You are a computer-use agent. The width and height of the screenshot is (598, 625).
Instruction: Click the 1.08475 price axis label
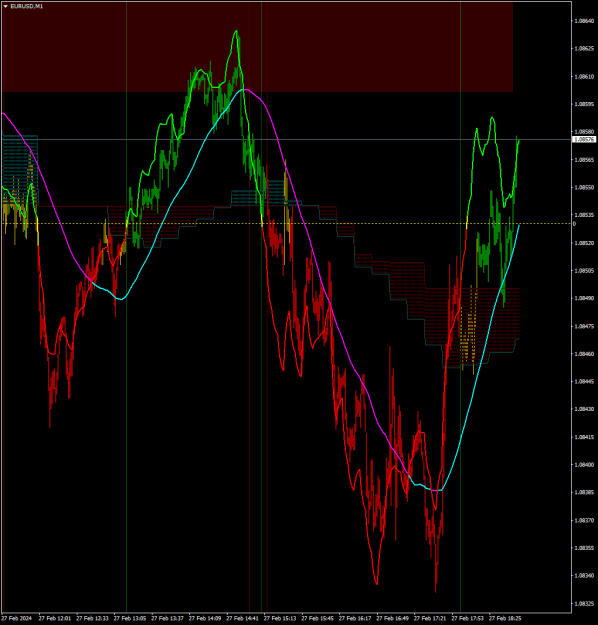tap(584, 326)
